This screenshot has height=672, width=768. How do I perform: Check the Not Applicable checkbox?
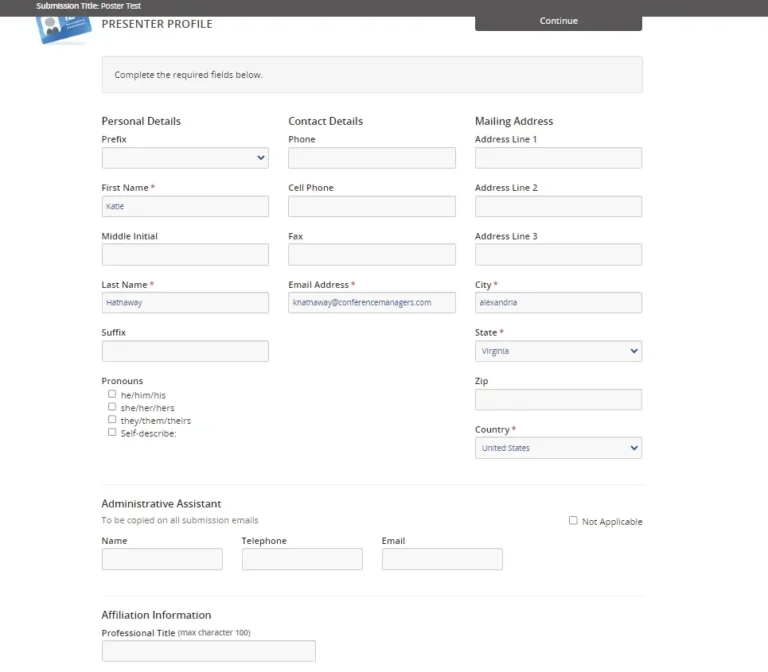573,521
